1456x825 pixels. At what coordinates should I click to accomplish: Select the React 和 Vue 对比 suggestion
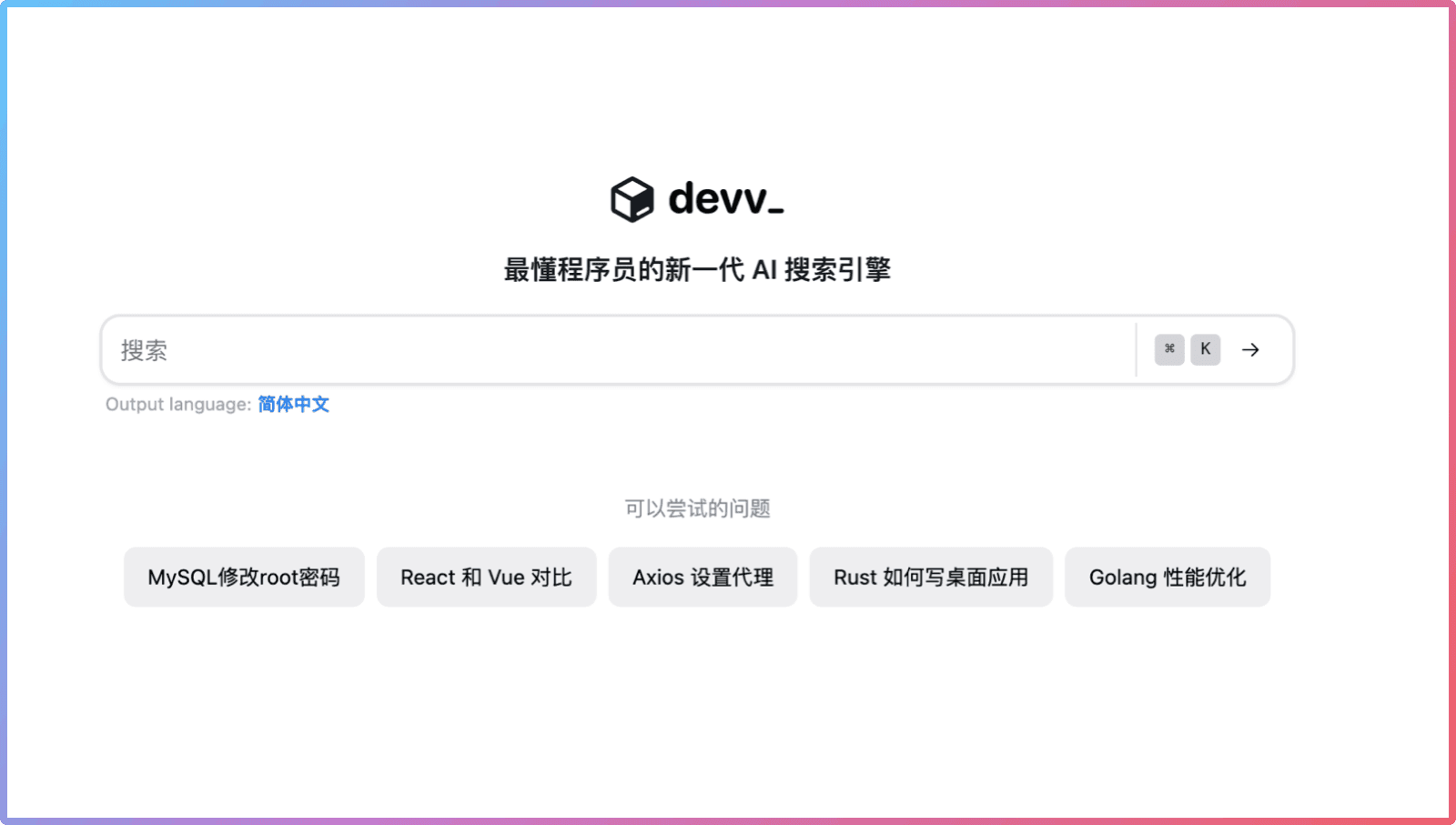[487, 577]
